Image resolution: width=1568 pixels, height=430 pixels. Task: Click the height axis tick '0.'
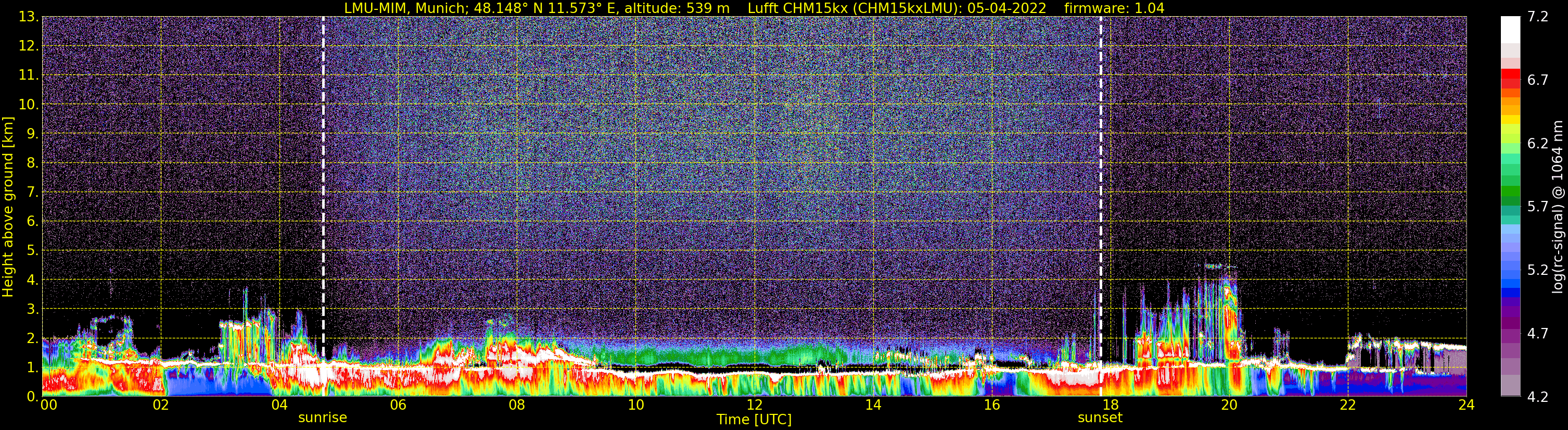coord(33,397)
